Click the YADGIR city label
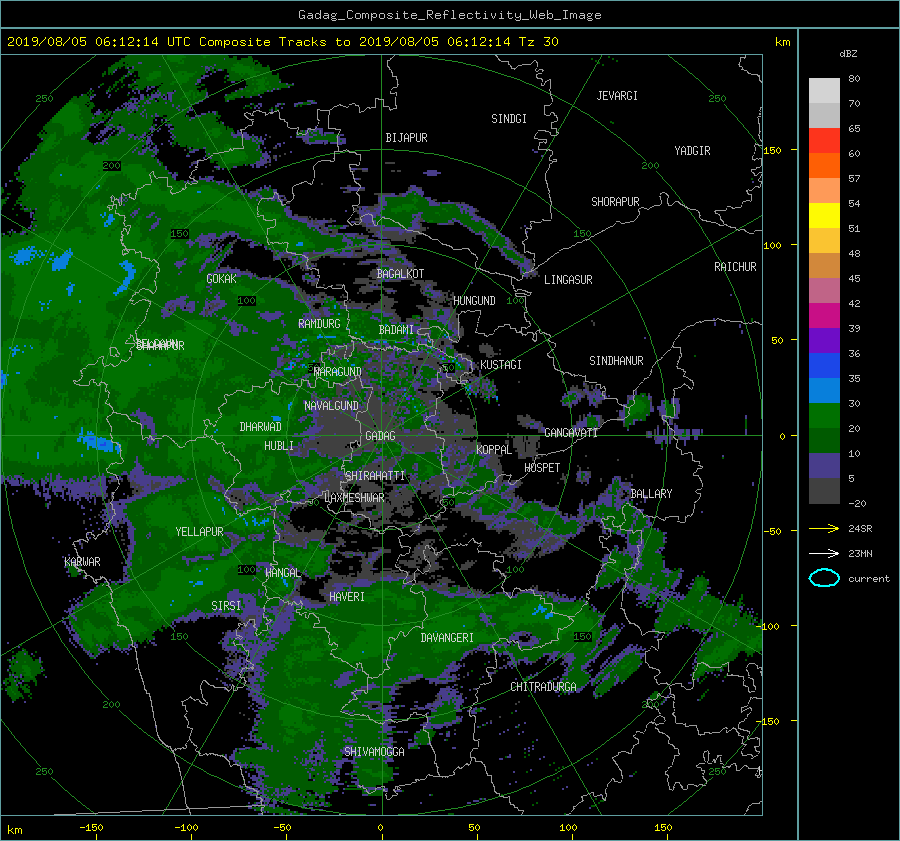Screen dimensions: 900x841 [x=692, y=151]
